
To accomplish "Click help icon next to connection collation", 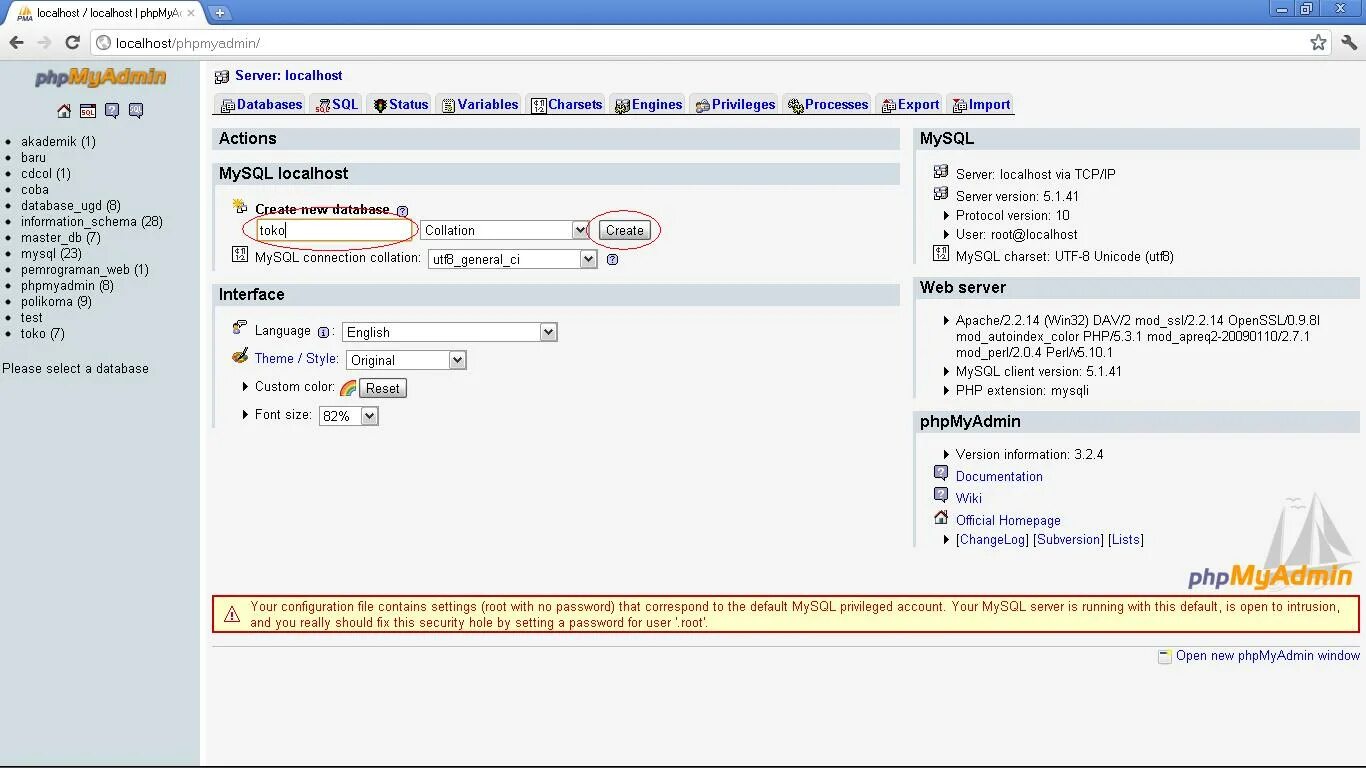I will pyautogui.click(x=612, y=259).
